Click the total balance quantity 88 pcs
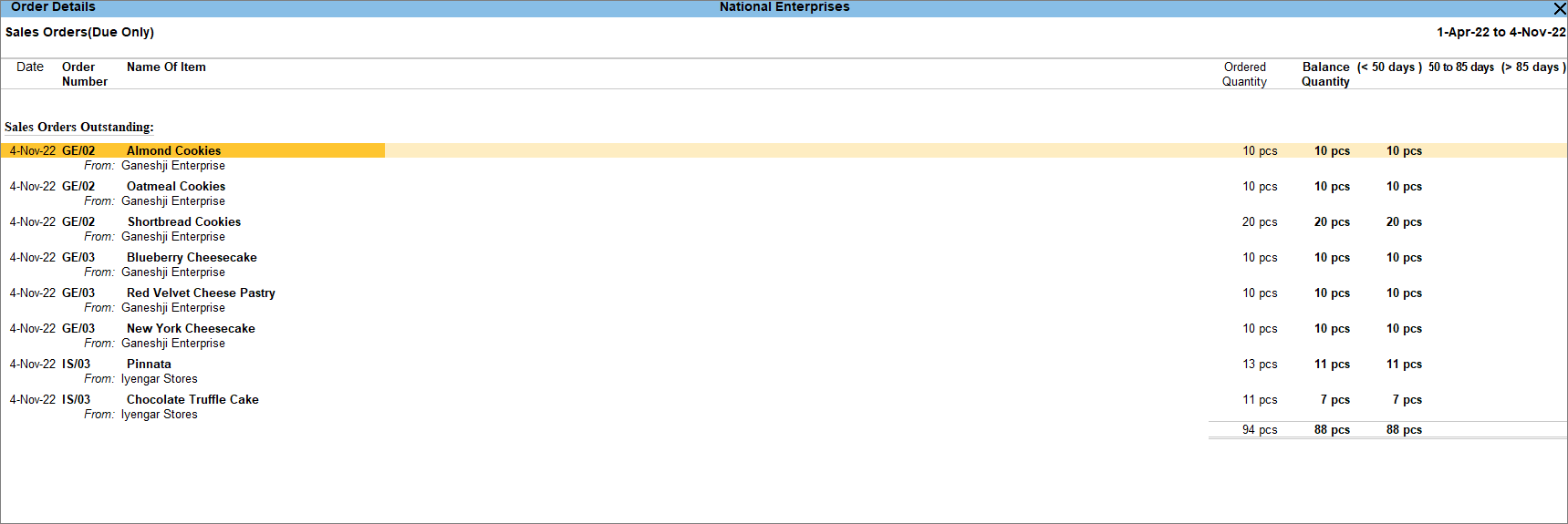1568x524 pixels. click(x=1332, y=429)
